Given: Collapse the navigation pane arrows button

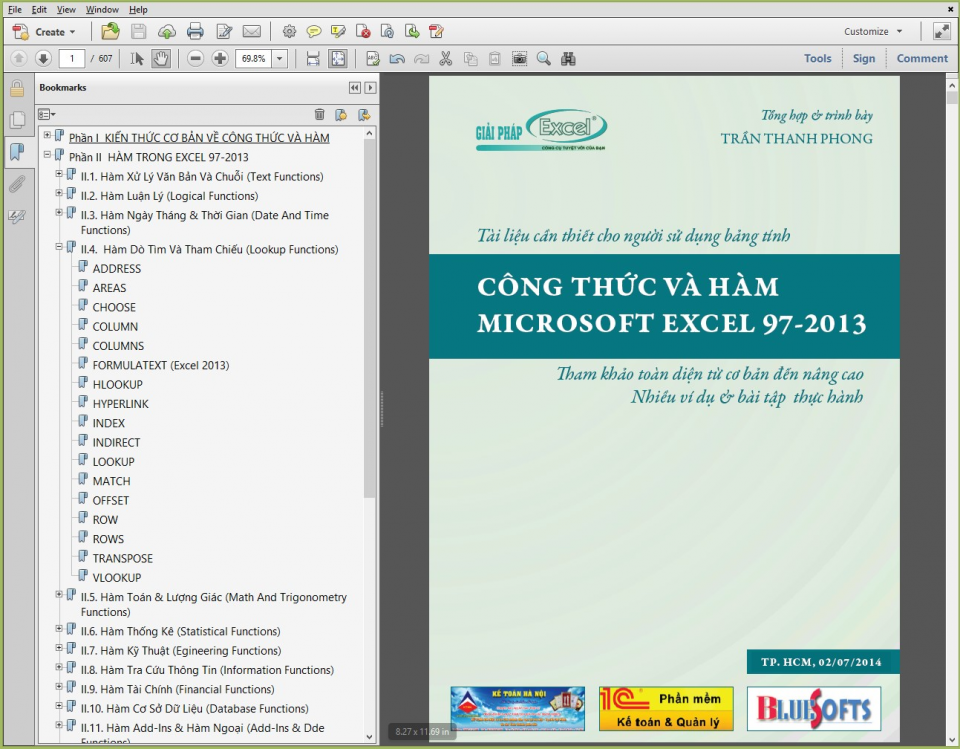Looking at the screenshot, I should click(355, 88).
